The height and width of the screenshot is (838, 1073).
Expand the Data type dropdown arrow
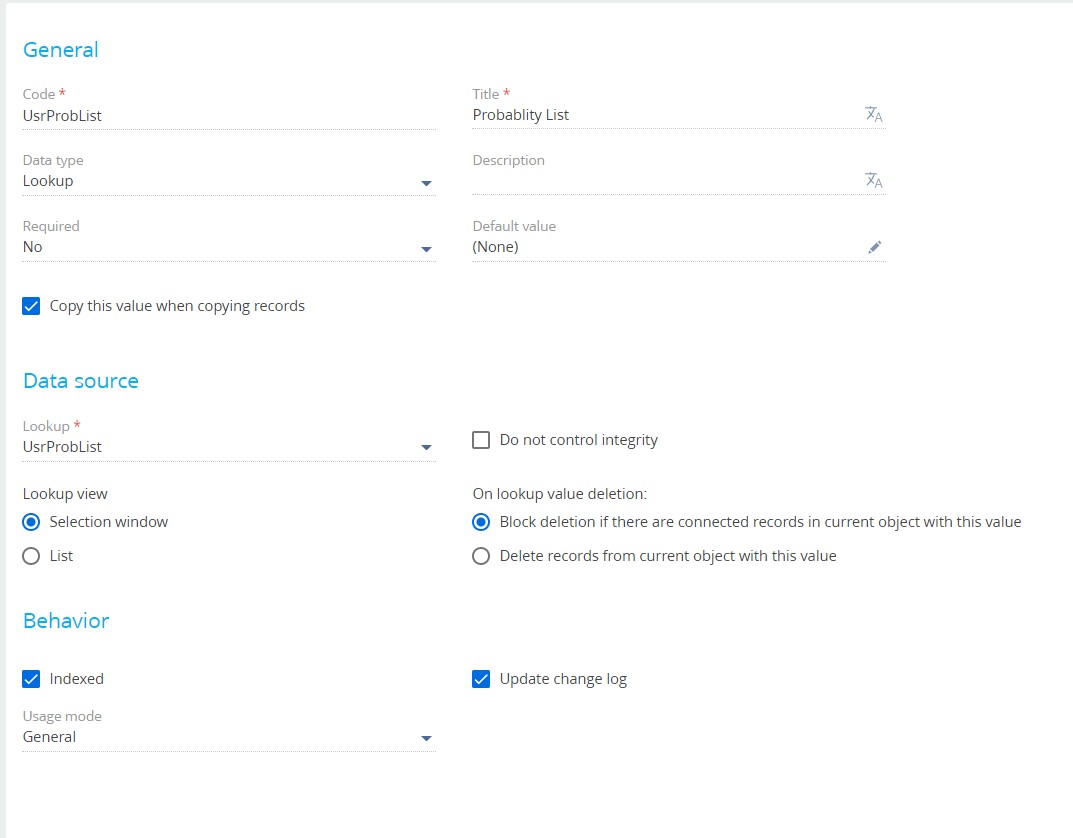click(x=426, y=183)
